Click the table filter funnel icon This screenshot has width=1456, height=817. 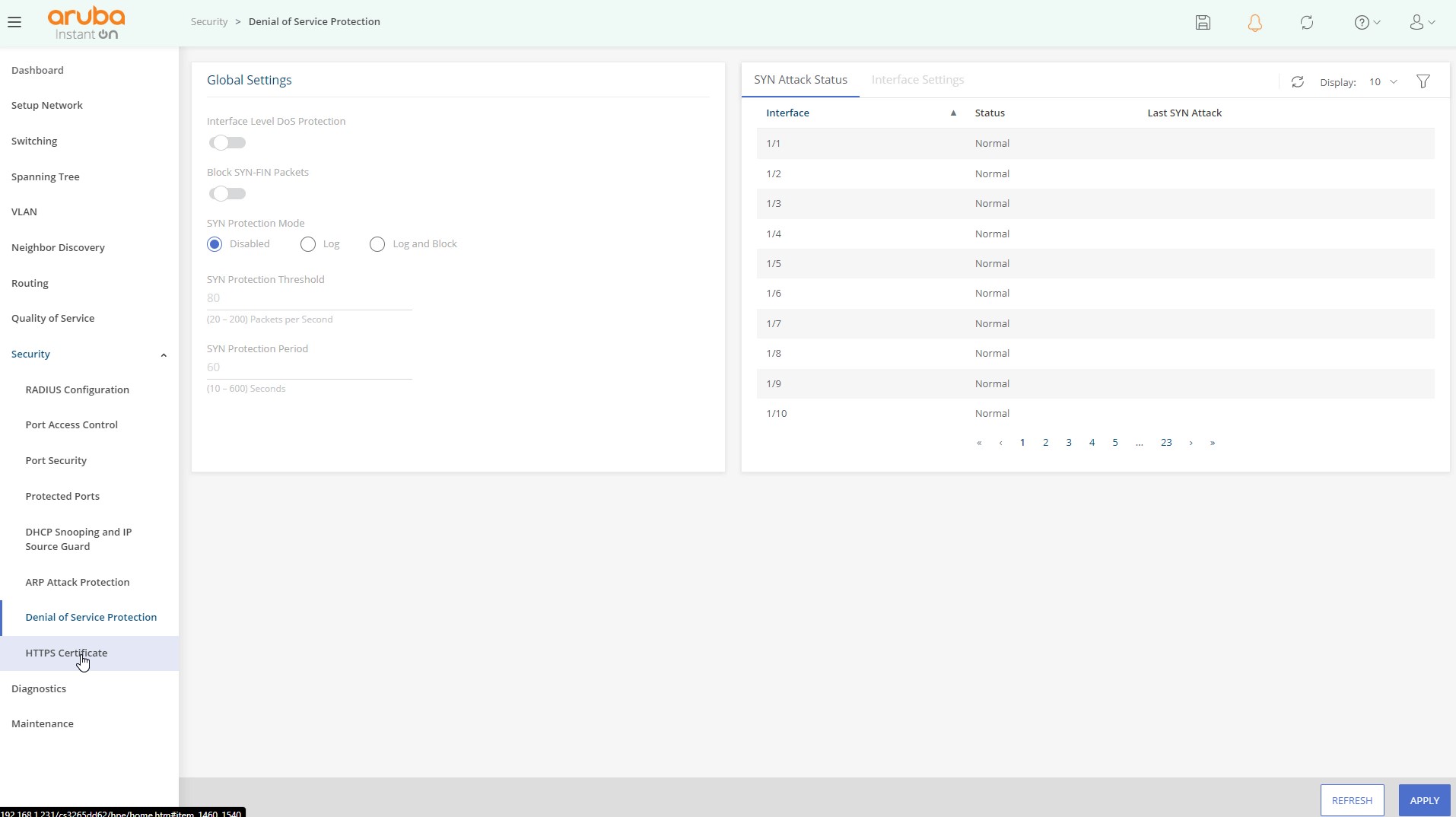1423,81
